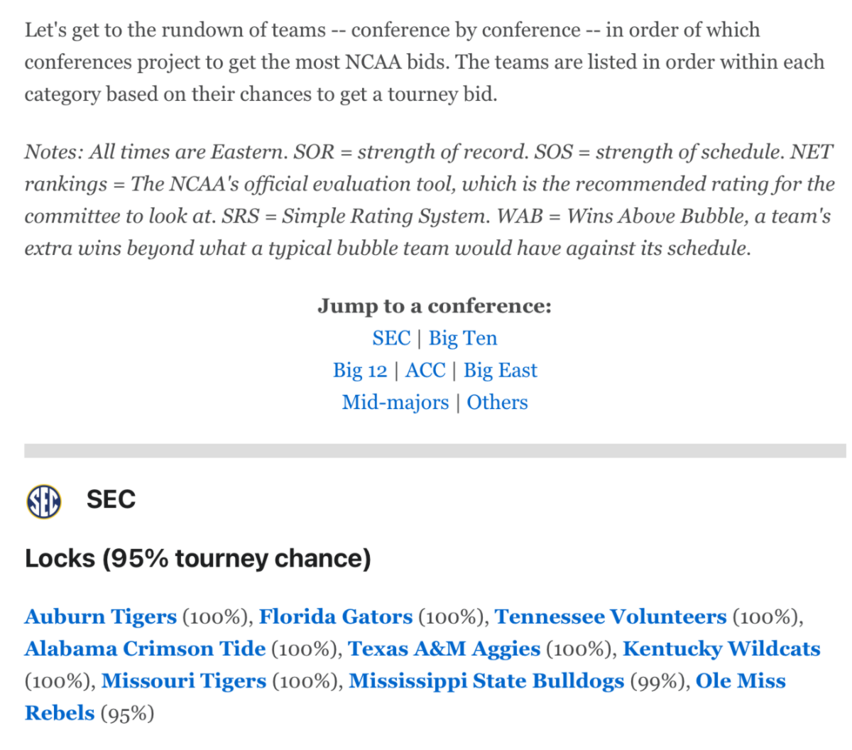Viewport: 852px width, 750px height.
Task: Jump to the SEC conference section
Action: click(x=391, y=338)
